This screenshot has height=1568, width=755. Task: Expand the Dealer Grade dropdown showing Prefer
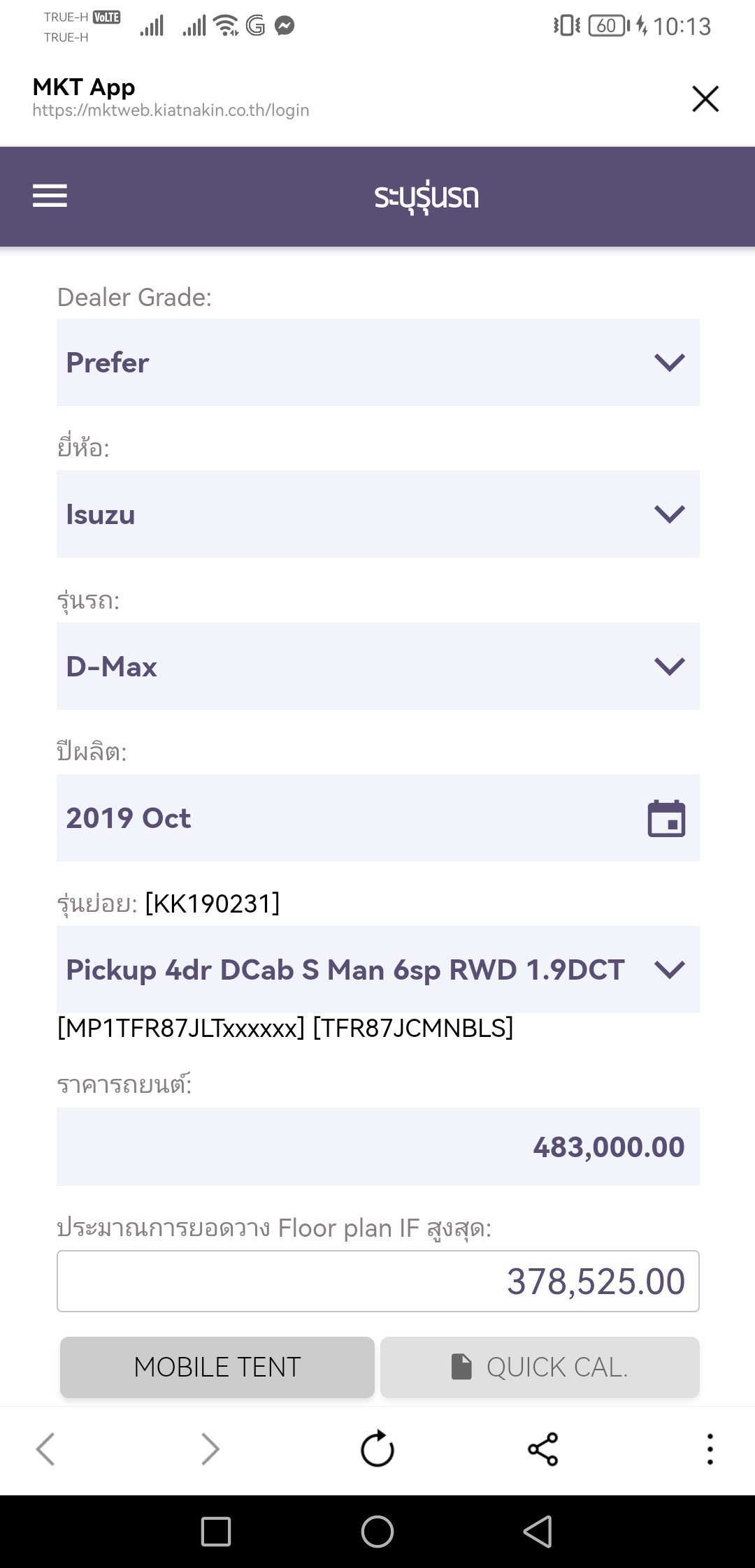click(x=377, y=362)
